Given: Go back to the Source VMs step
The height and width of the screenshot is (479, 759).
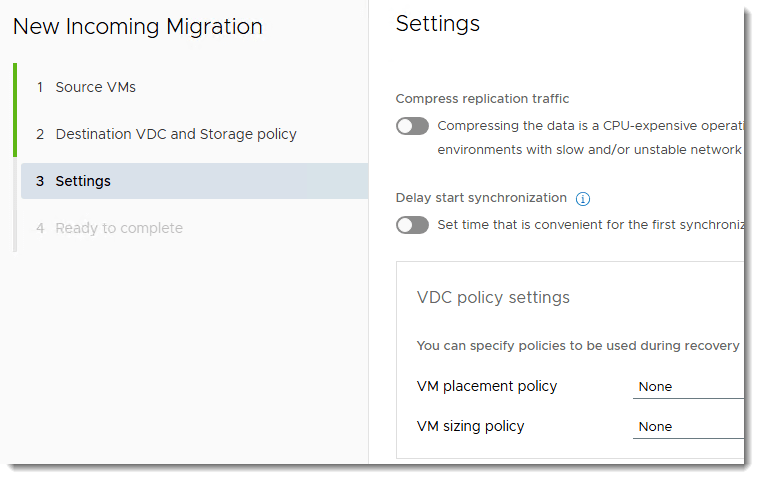Looking at the screenshot, I should pos(95,87).
